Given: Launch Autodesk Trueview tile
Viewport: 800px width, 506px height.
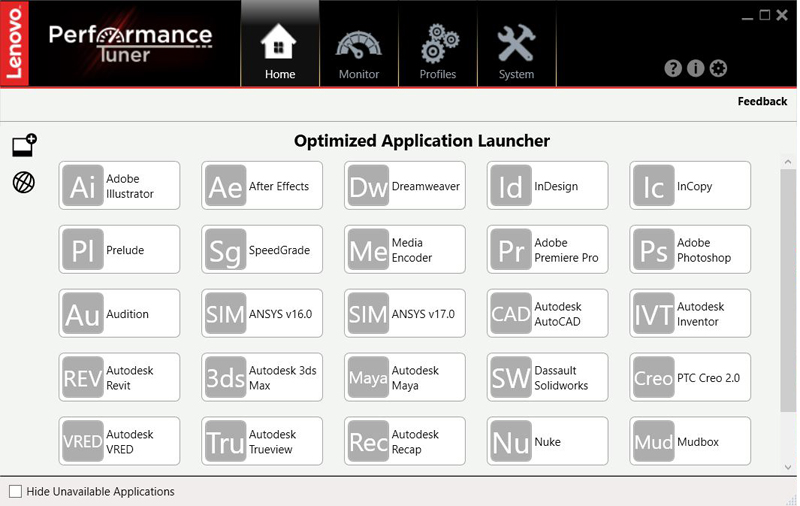Looking at the screenshot, I should (x=262, y=441).
